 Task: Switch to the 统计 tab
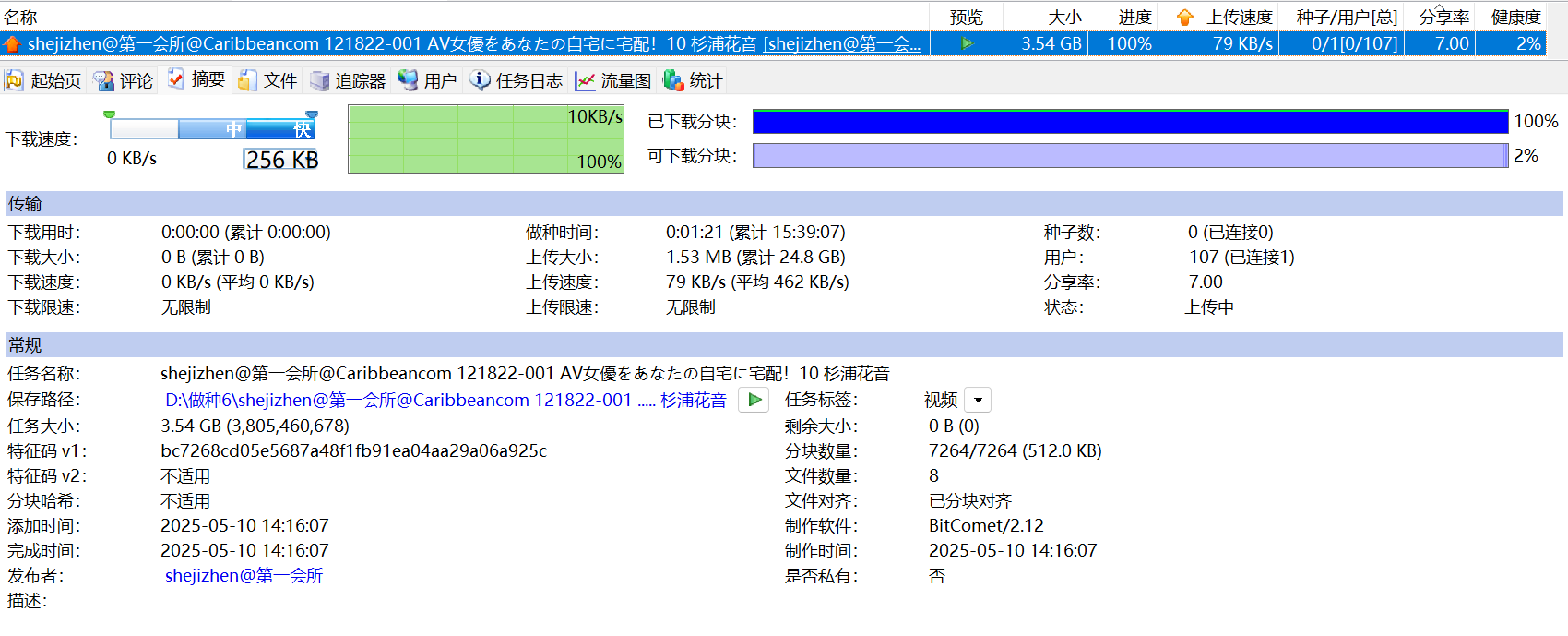pyautogui.click(x=693, y=81)
